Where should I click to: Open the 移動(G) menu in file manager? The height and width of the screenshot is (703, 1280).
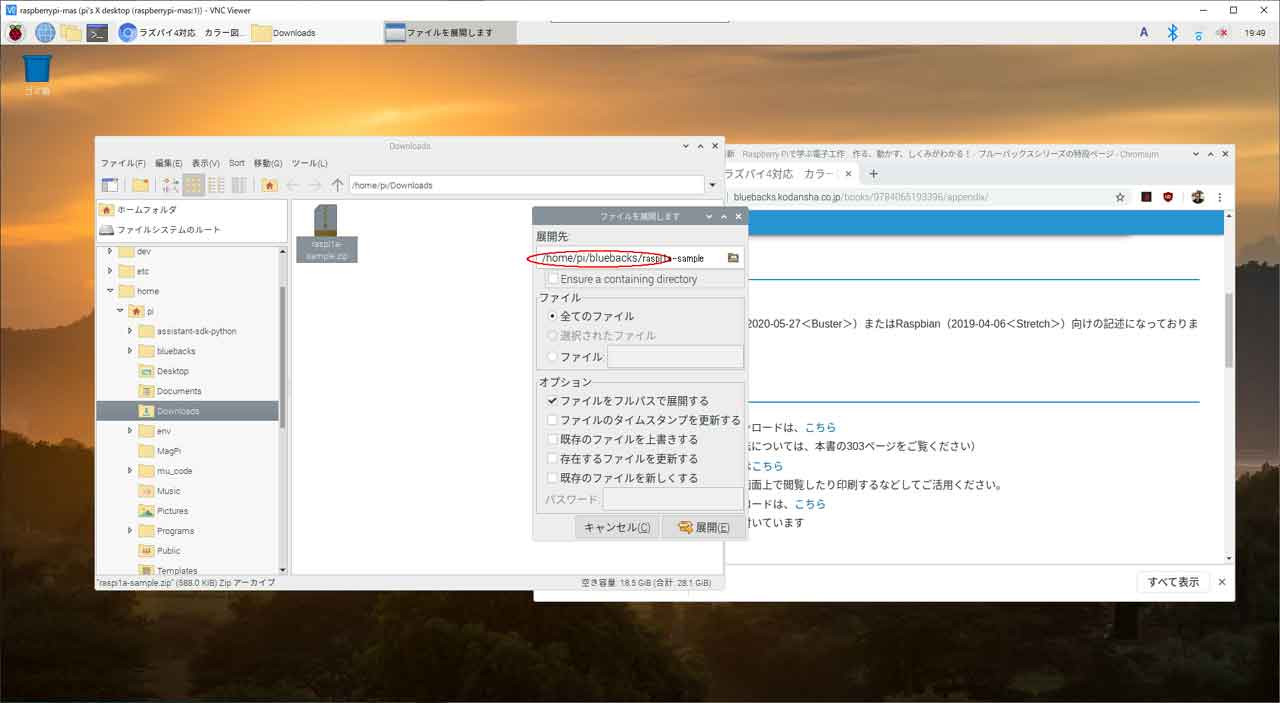(x=268, y=163)
